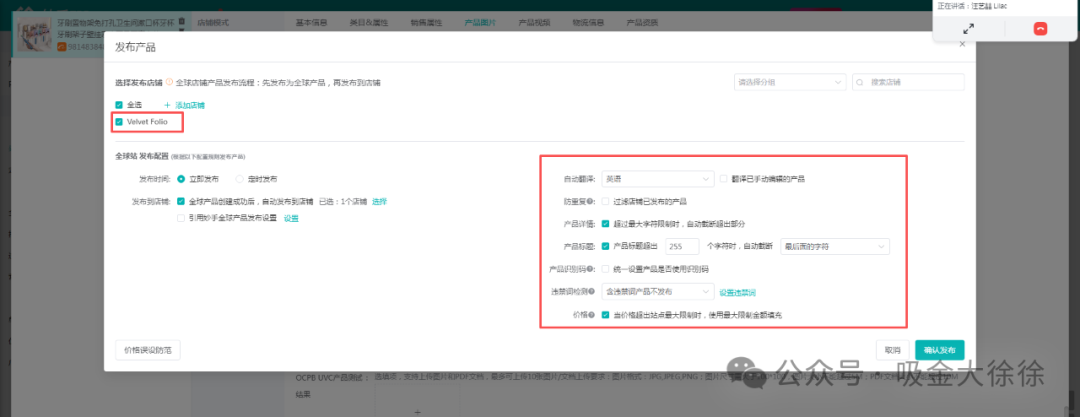Expand the call window with arrows icon
Image resolution: width=1080 pixels, height=417 pixels.
(x=968, y=29)
